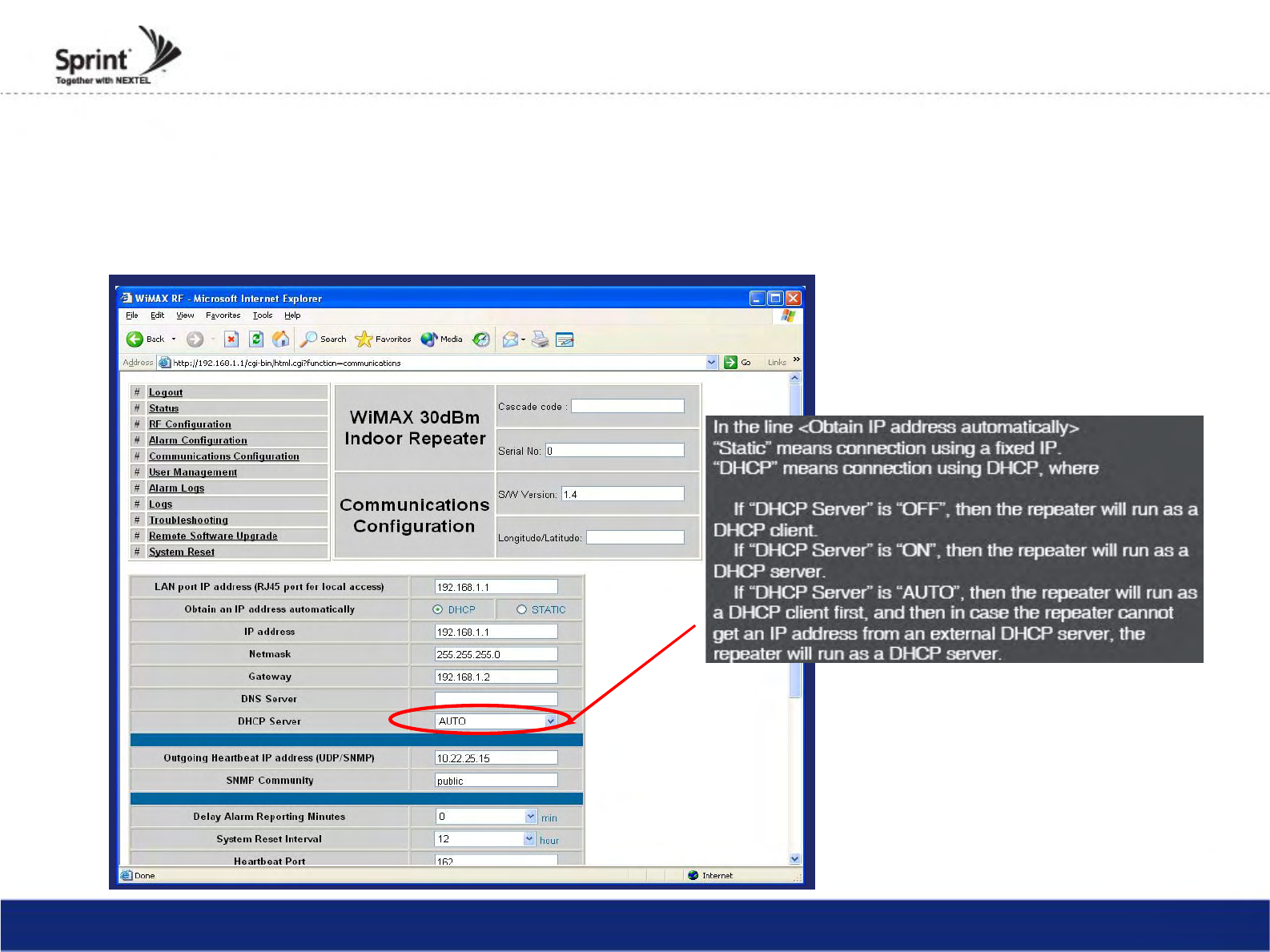This screenshot has height=952, width=1270.
Task: Click the Serial No input field
Action: tap(615, 451)
